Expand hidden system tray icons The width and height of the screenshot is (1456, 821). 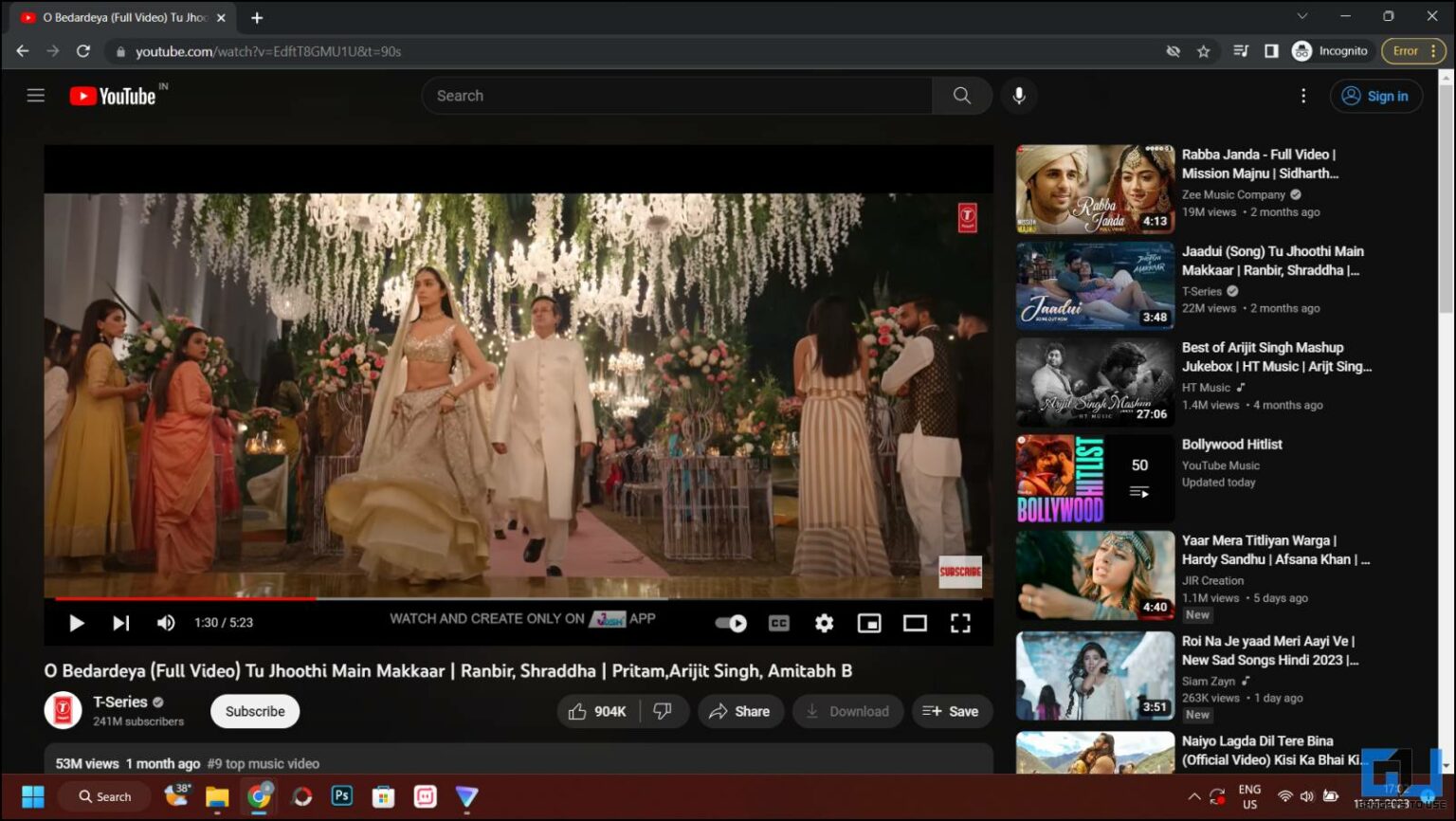pos(1194,796)
